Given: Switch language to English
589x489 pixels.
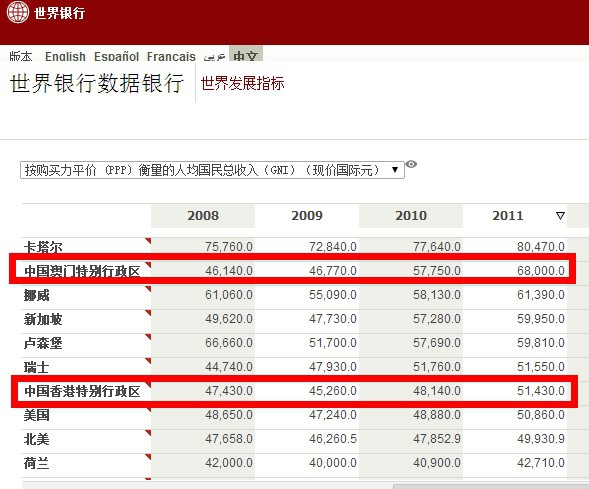Looking at the screenshot, I should [x=65, y=56].
